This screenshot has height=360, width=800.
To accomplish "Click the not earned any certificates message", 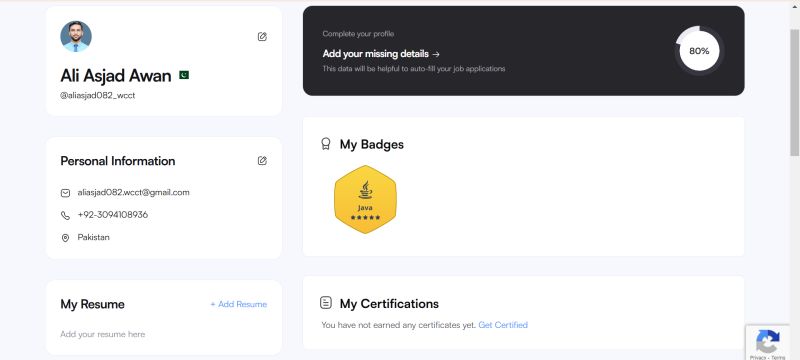I will click(x=399, y=325).
